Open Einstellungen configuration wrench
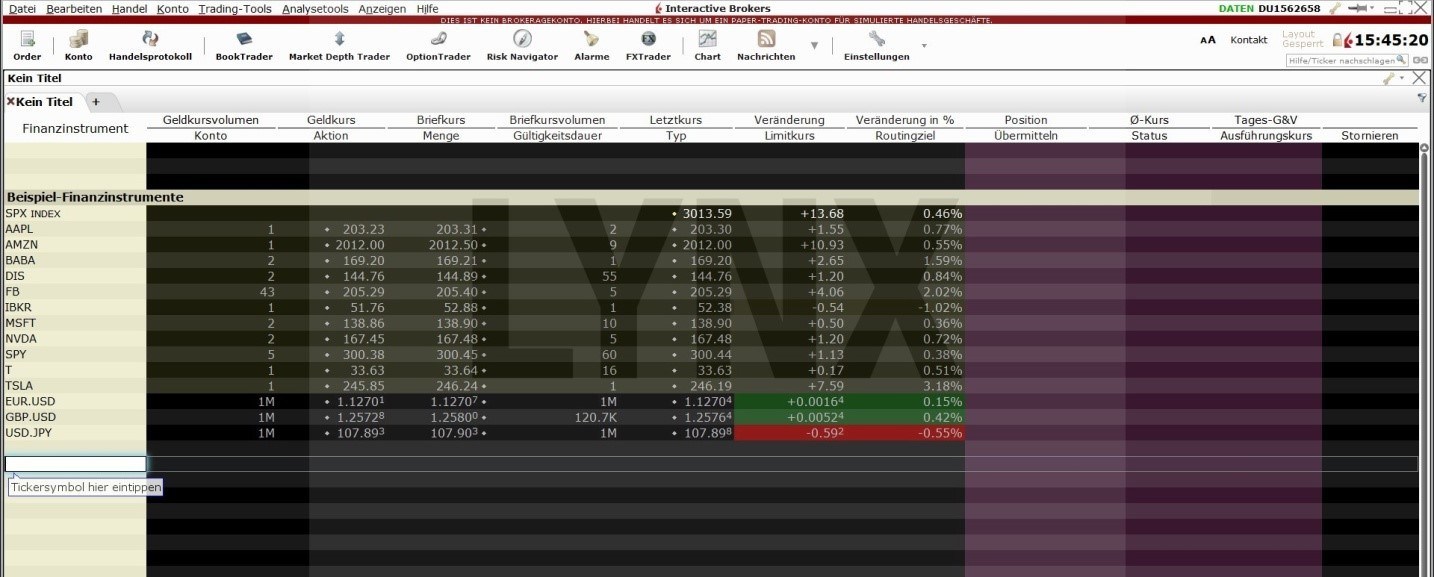The width and height of the screenshot is (1434, 577). 877,46
